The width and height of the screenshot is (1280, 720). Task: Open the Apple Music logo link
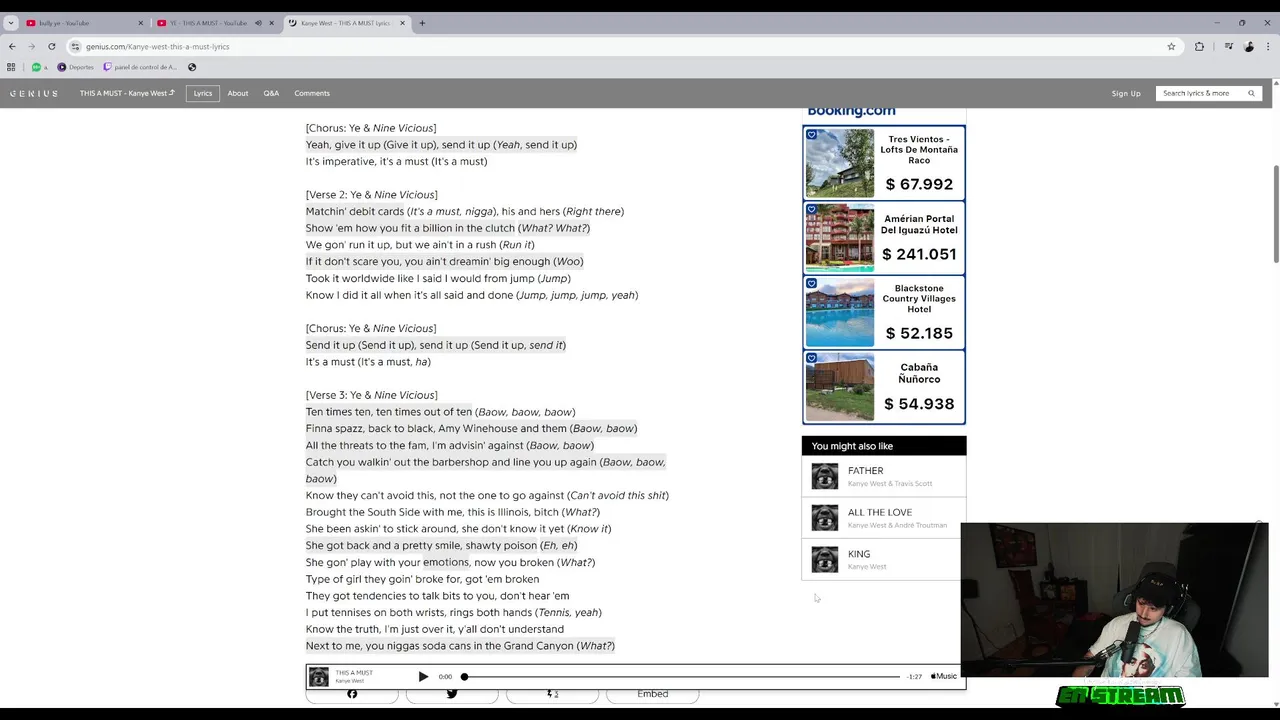point(944,676)
